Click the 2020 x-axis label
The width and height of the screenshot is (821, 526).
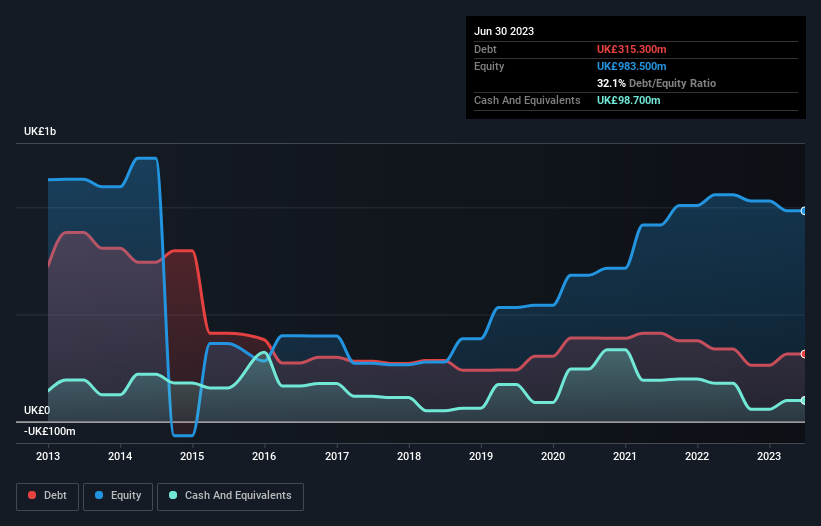[x=553, y=456]
